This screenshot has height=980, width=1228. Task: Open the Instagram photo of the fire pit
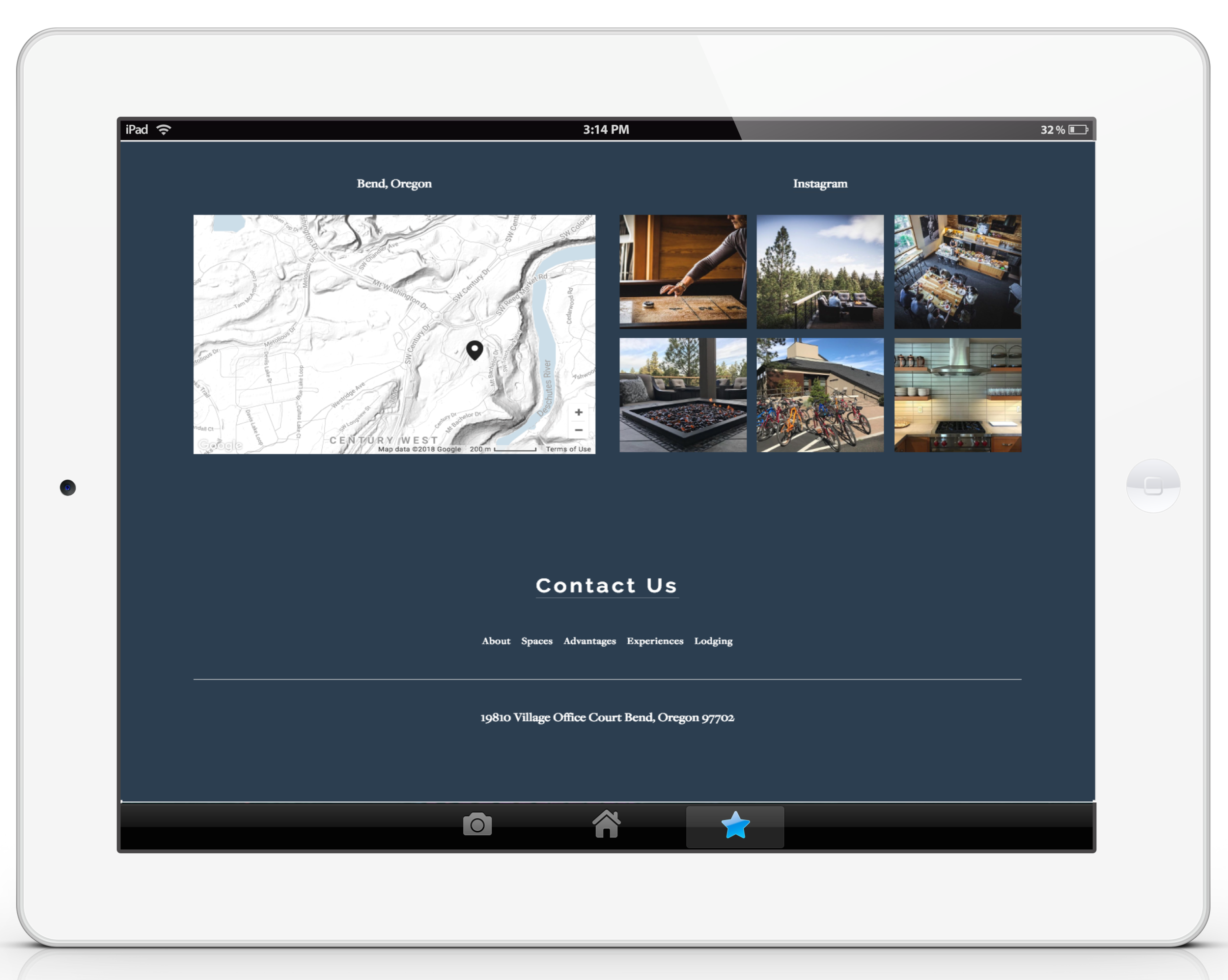683,395
